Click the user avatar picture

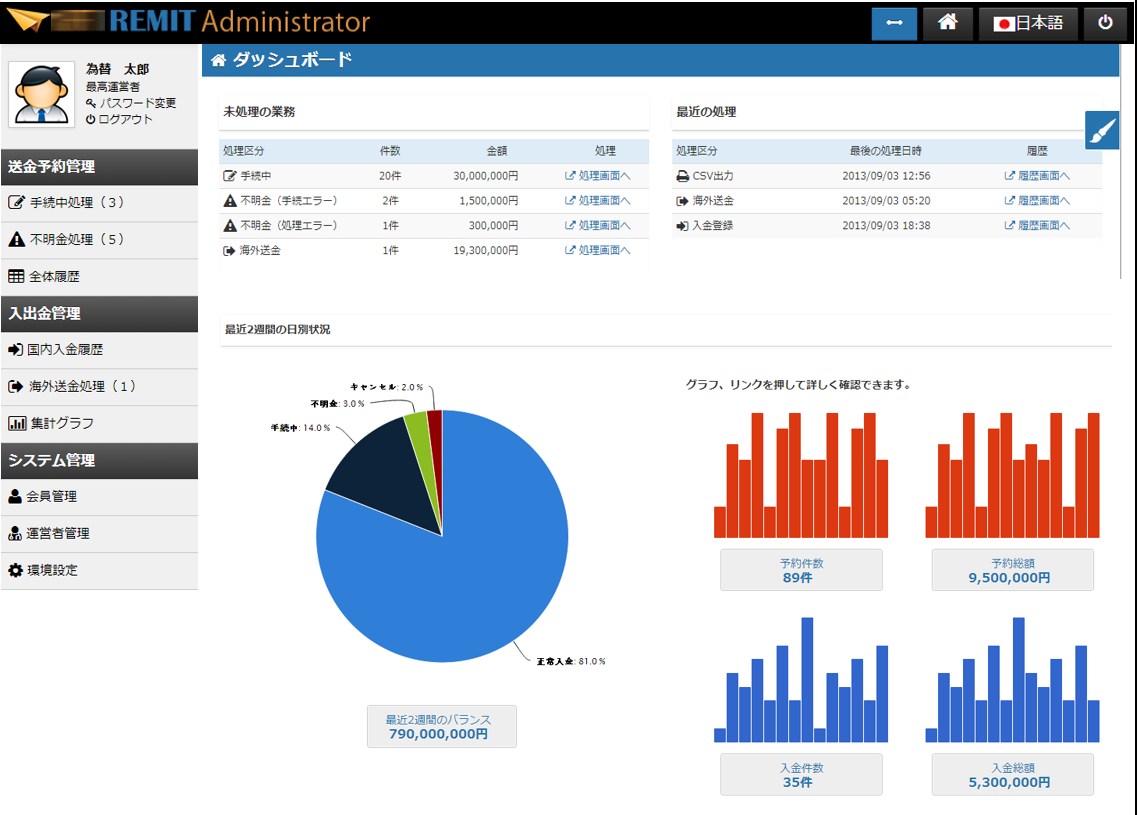click(x=41, y=94)
